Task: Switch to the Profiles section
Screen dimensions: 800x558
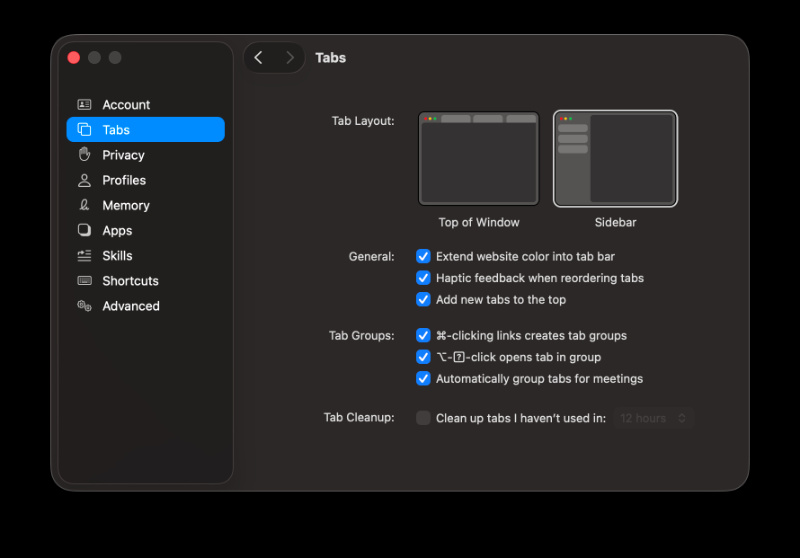Action: coord(145,180)
